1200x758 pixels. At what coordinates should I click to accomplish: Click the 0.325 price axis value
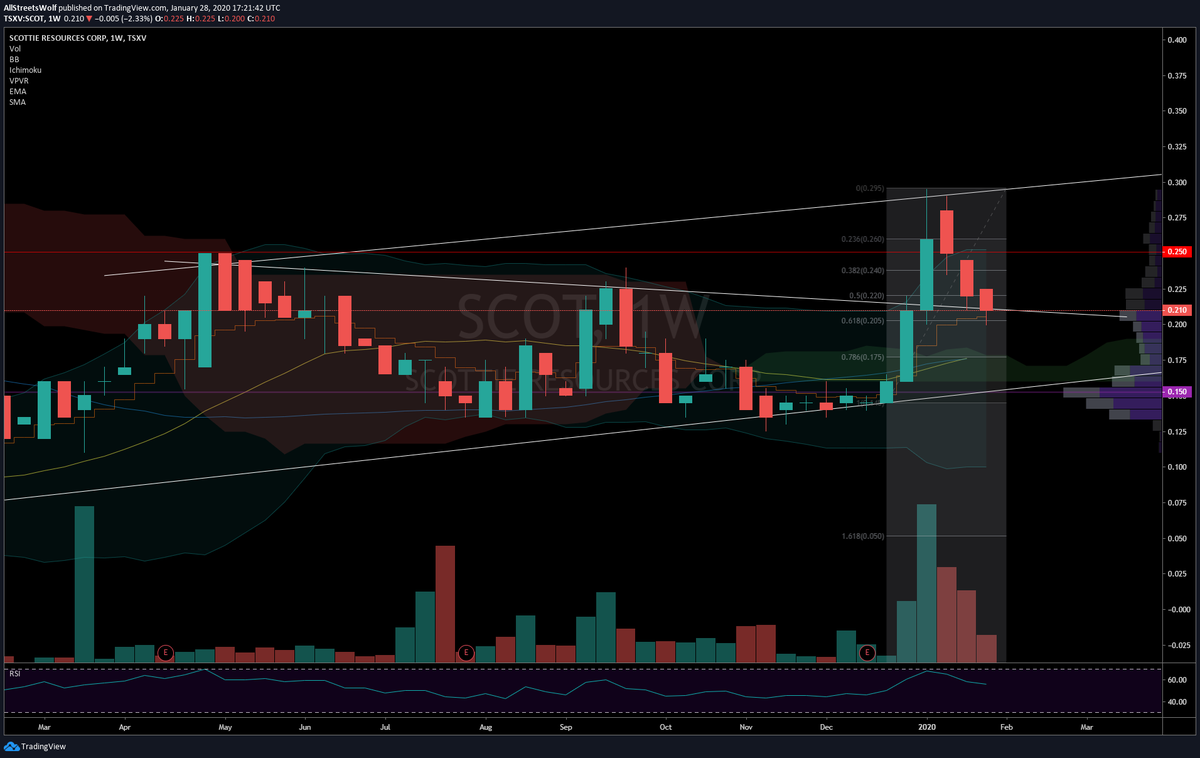(1176, 147)
